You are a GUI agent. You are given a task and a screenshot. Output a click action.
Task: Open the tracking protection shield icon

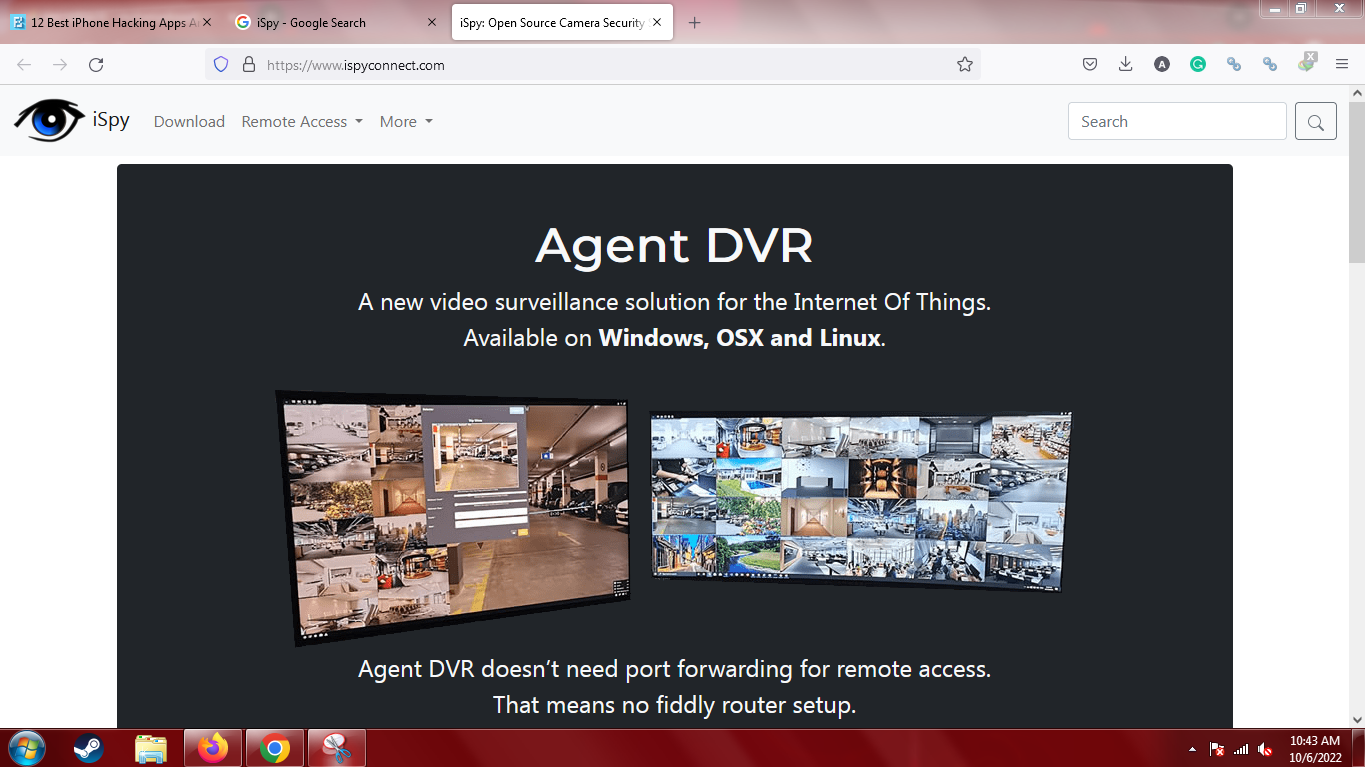[x=222, y=65]
